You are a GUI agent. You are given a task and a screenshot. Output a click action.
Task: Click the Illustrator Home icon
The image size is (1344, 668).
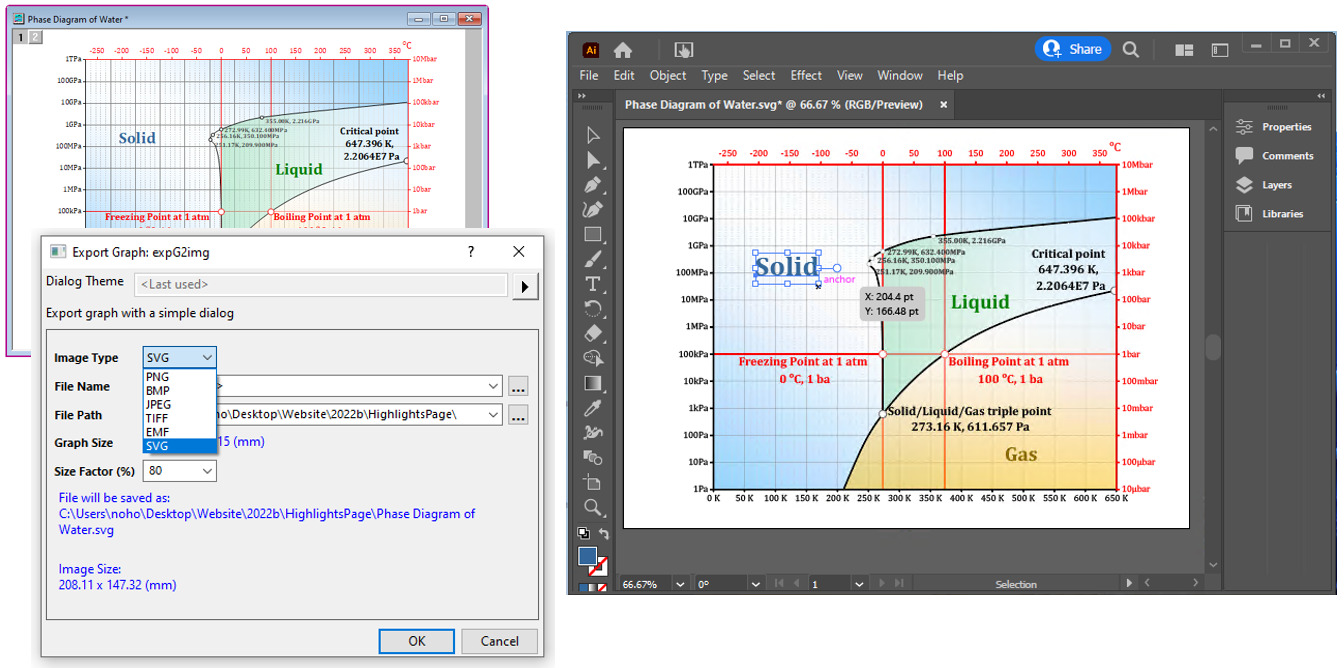(623, 50)
